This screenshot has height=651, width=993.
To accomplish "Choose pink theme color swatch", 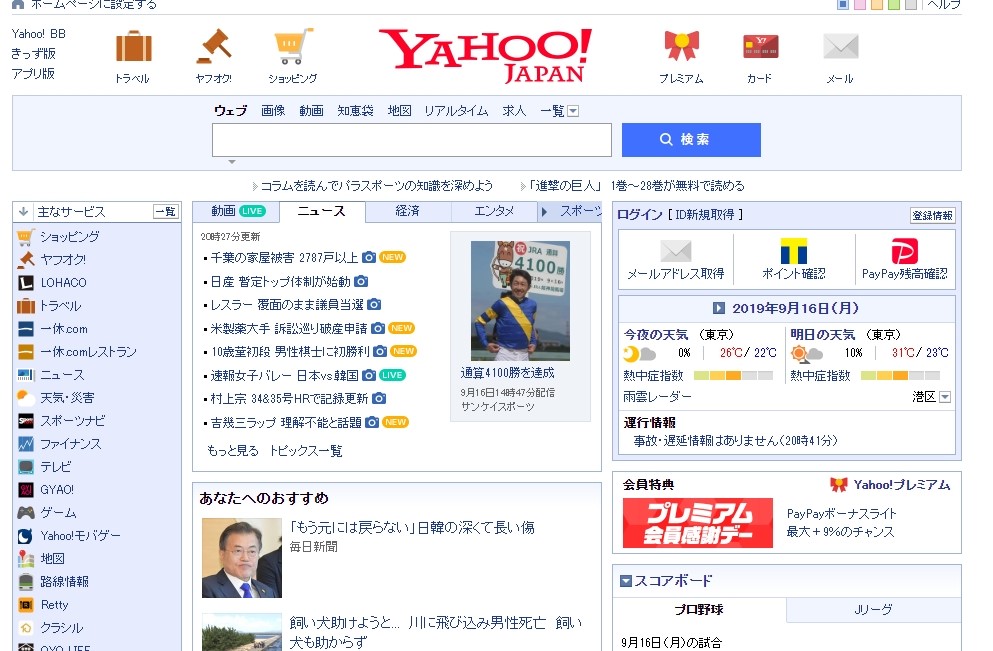I will click(x=860, y=4).
